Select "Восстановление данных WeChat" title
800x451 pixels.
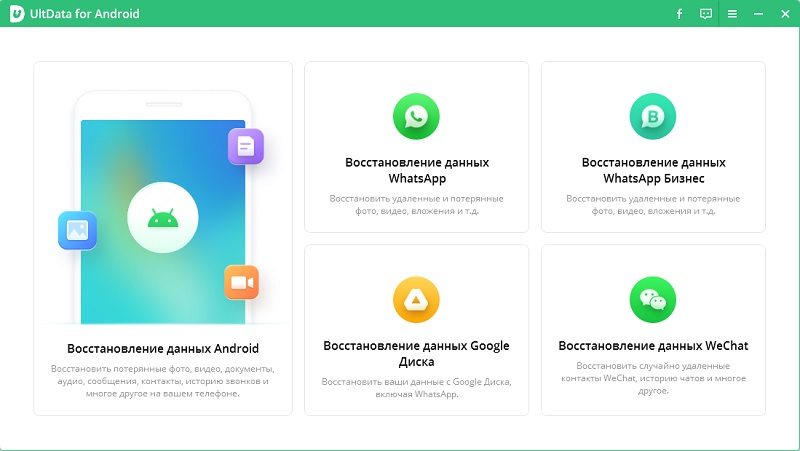click(653, 346)
